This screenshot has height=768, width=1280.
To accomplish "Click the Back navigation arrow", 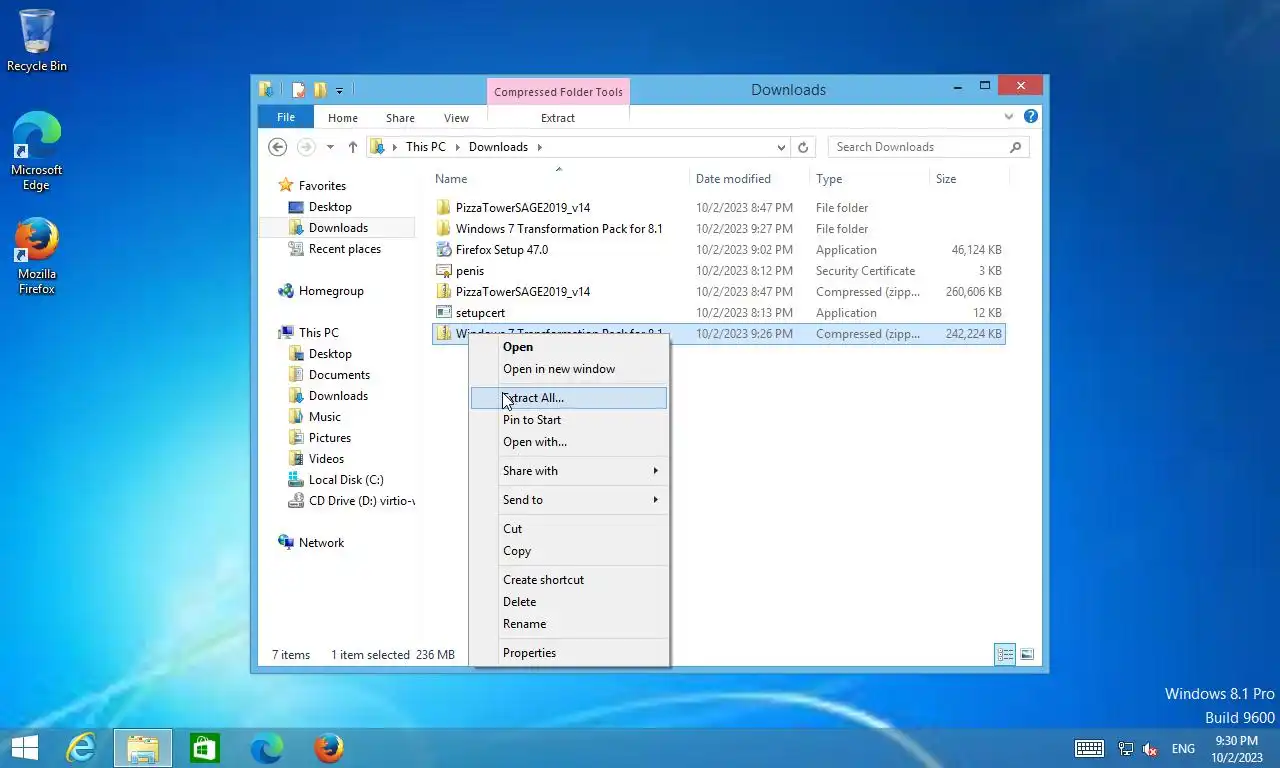I will pos(278,147).
